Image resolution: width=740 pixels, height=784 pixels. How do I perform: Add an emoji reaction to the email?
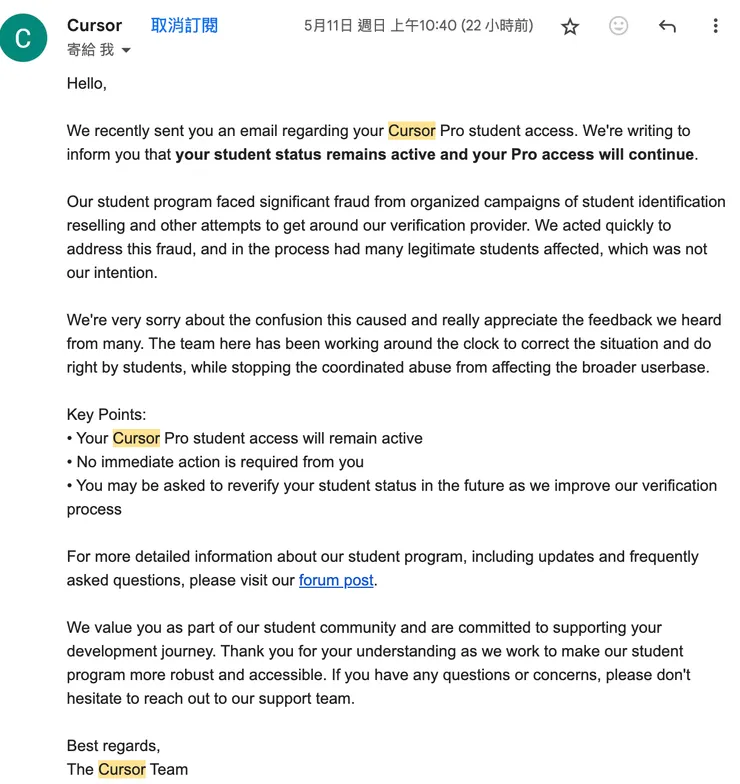click(619, 27)
